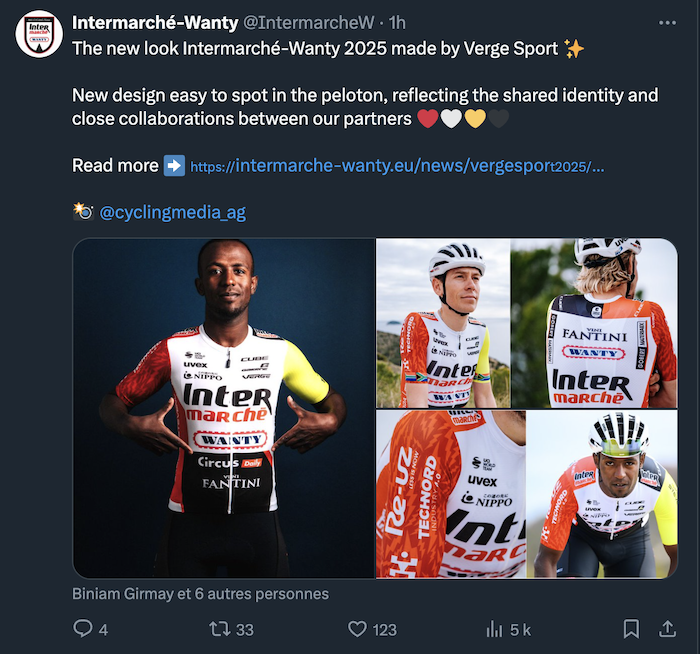Open the three-dot more options menu
The height and width of the screenshot is (654, 700).
667,22
